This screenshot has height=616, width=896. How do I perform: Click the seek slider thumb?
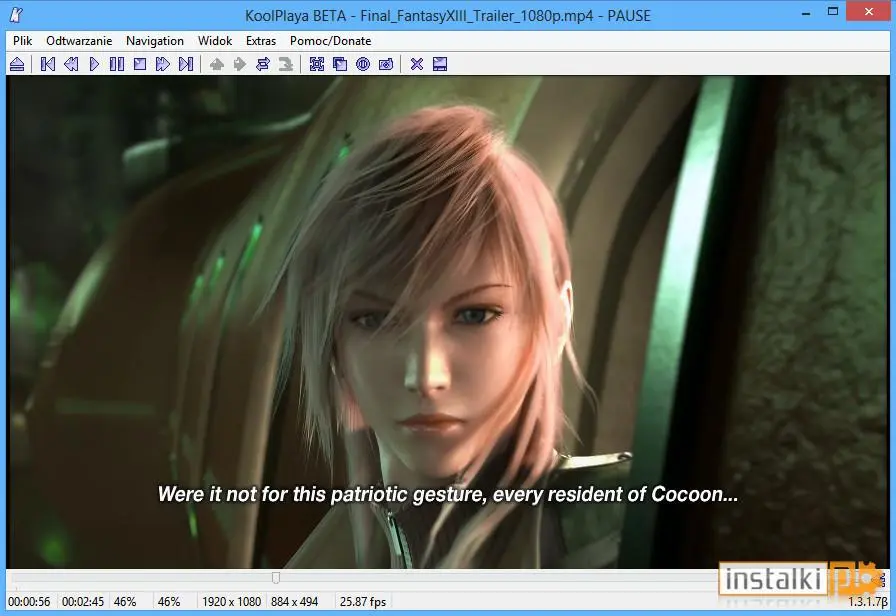pos(276,578)
